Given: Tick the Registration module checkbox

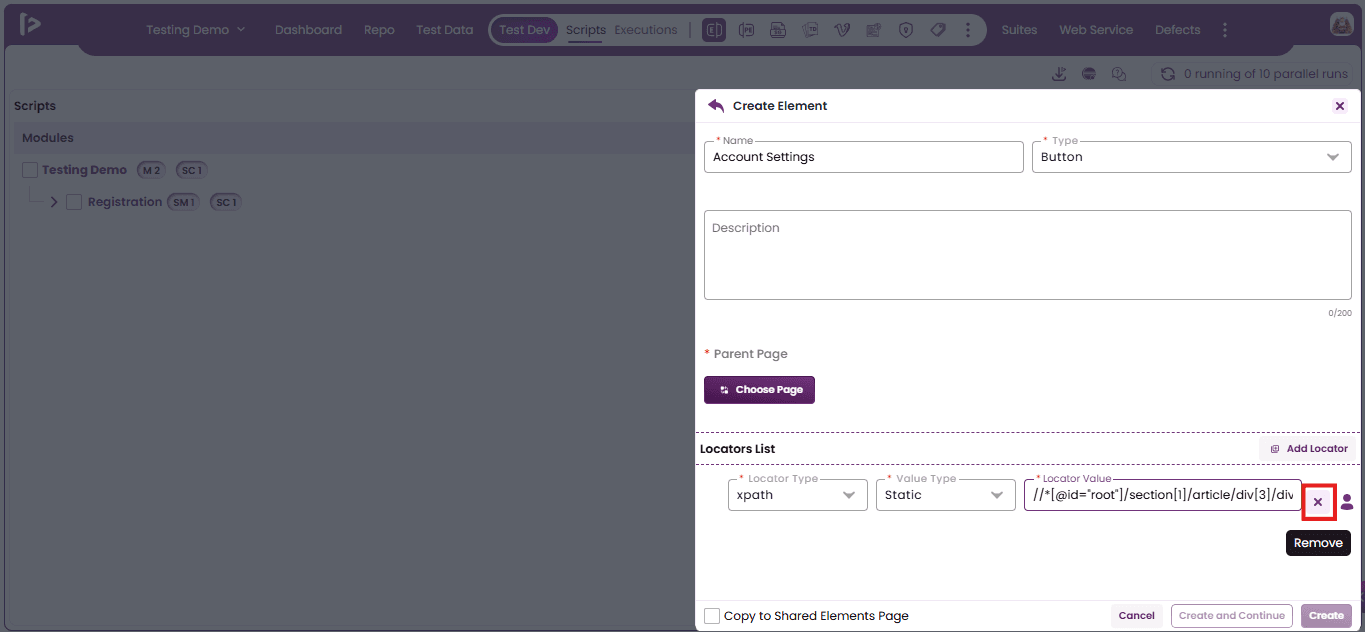Looking at the screenshot, I should 74,202.
